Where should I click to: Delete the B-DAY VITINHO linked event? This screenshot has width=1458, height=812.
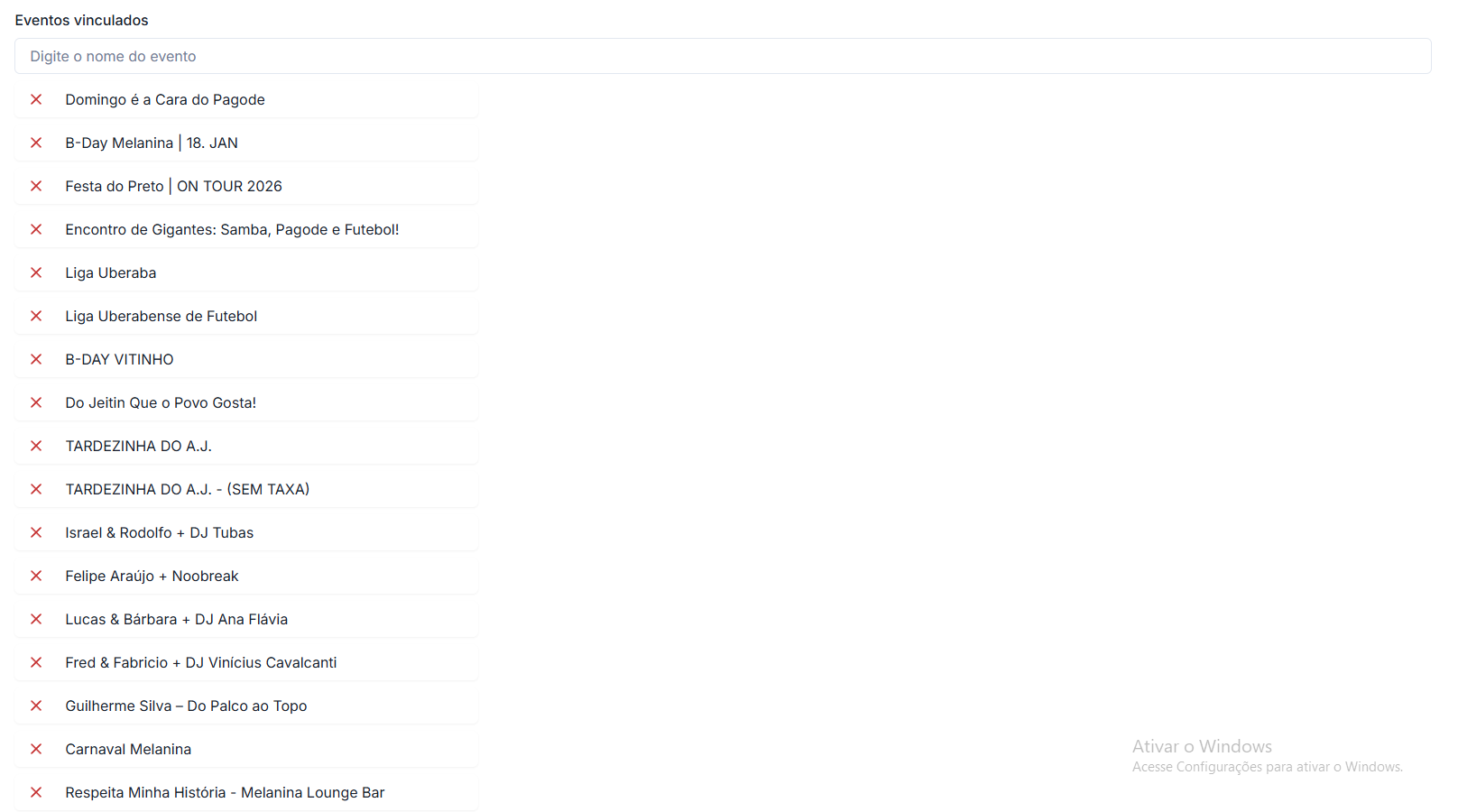pyautogui.click(x=36, y=359)
